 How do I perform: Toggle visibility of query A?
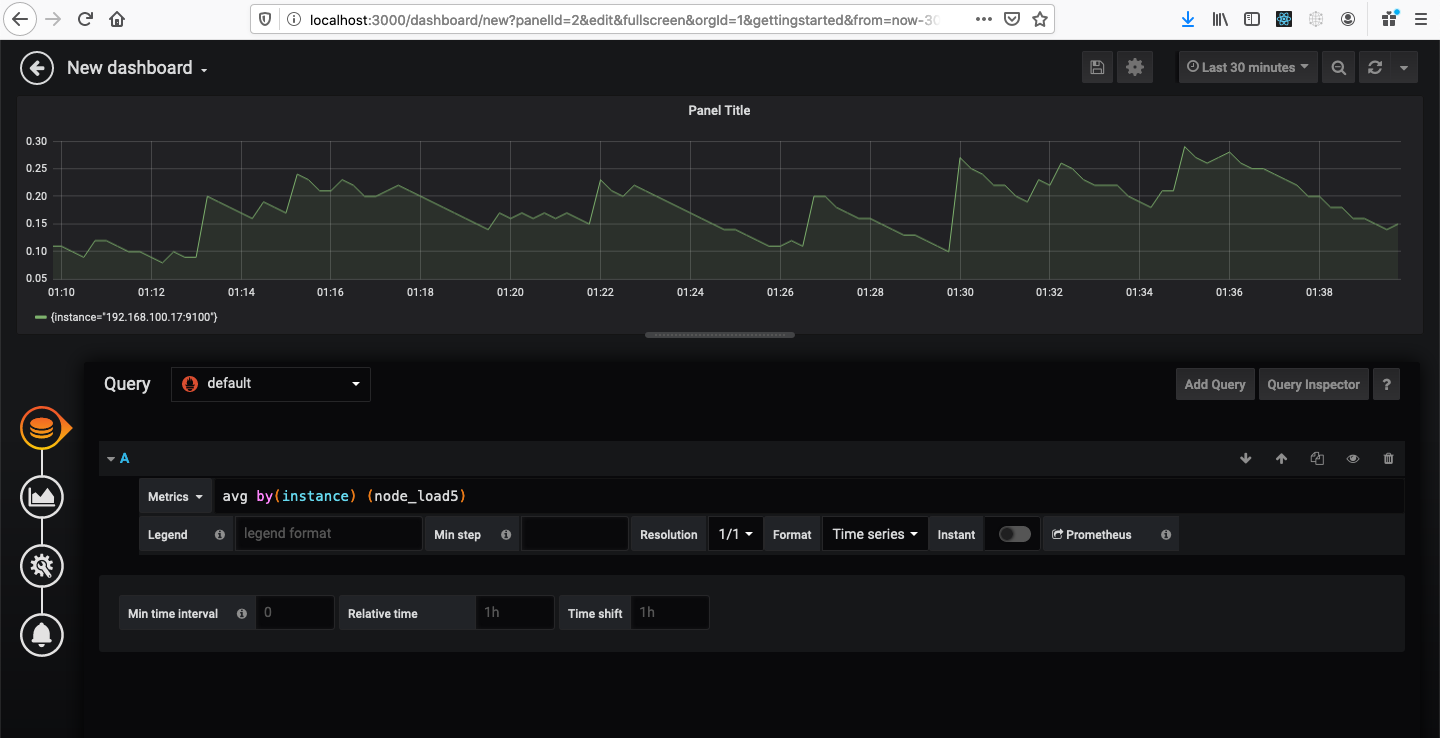[1353, 458]
